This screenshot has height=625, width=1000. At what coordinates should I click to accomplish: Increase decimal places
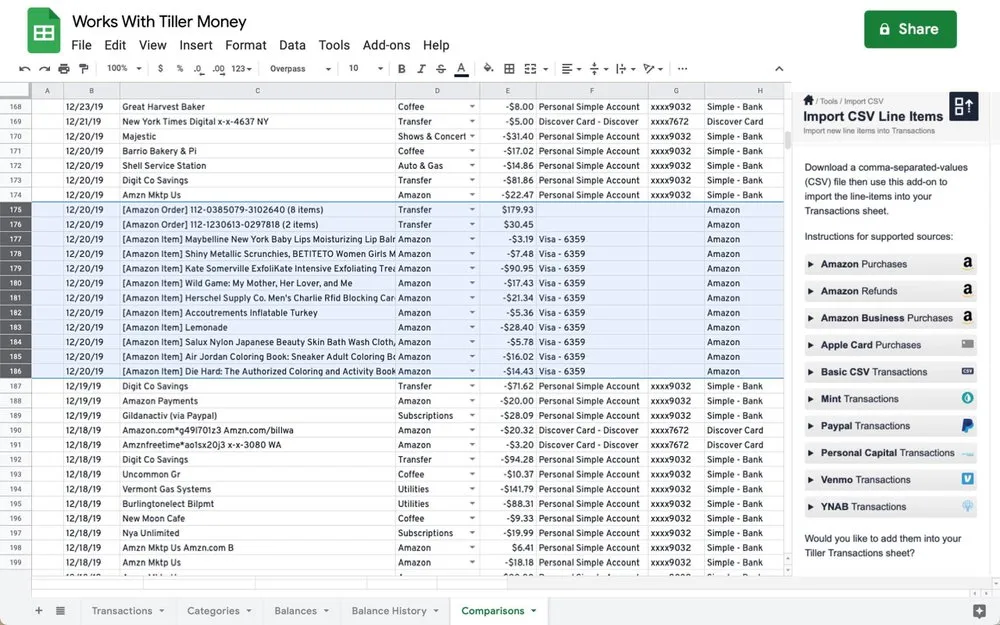(x=218, y=69)
